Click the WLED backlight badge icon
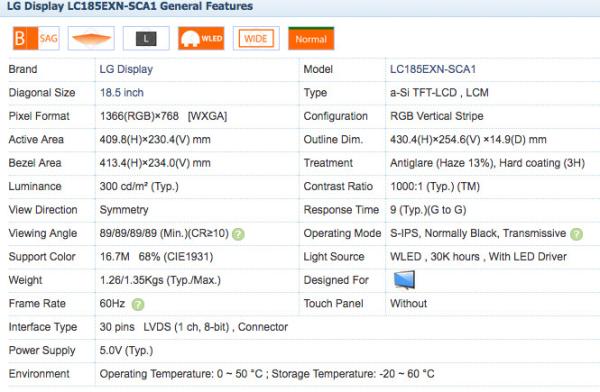The image size is (600, 392). 201,38
